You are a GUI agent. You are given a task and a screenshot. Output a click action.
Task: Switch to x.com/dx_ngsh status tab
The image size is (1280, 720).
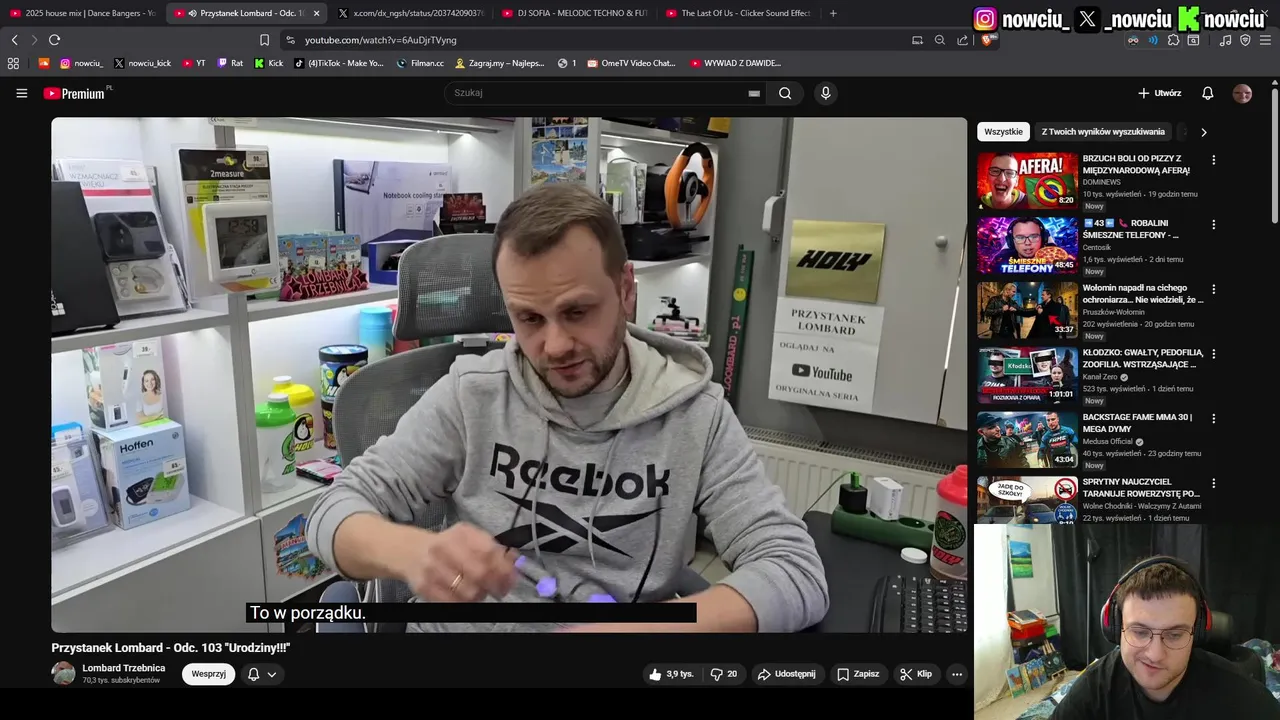coord(411,13)
